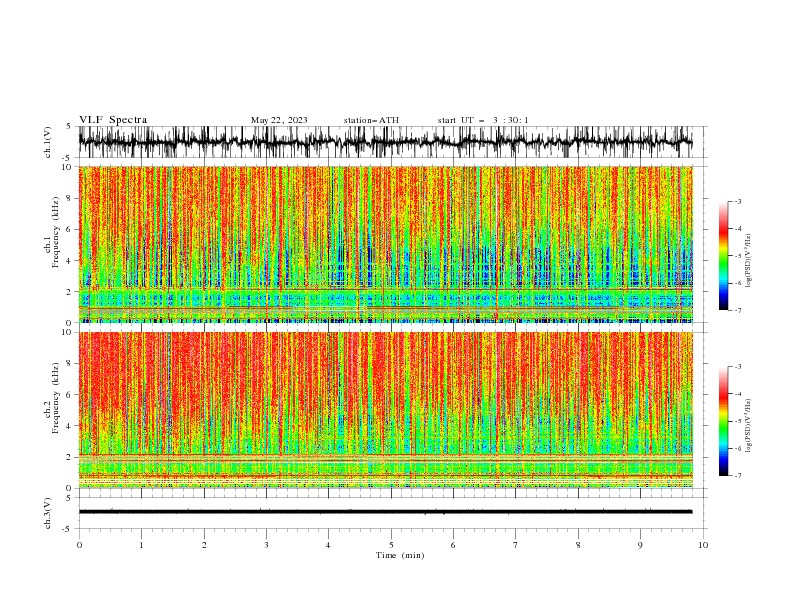
Task: Click the 'start UT = 3 : 30: 1' text
Action: click(483, 120)
